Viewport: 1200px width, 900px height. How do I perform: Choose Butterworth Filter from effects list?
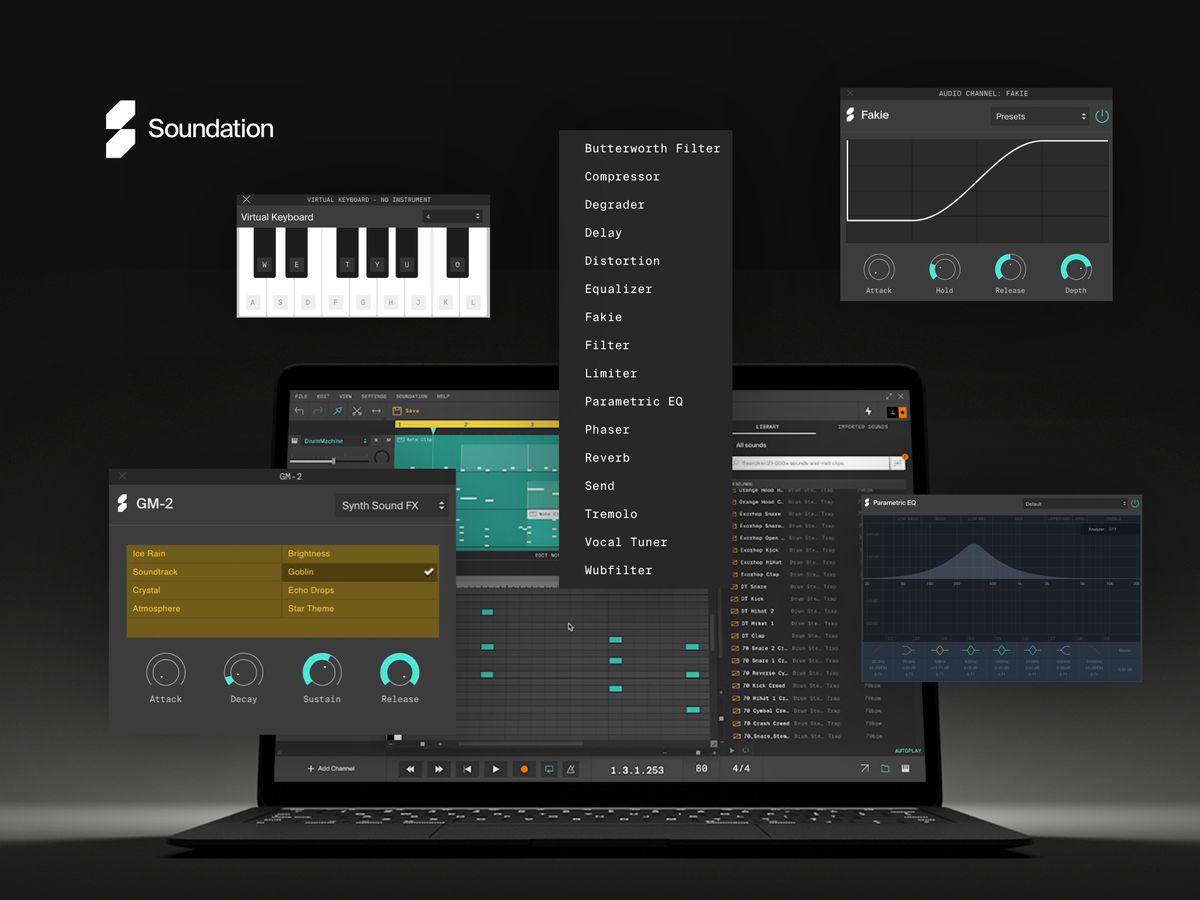(x=652, y=148)
